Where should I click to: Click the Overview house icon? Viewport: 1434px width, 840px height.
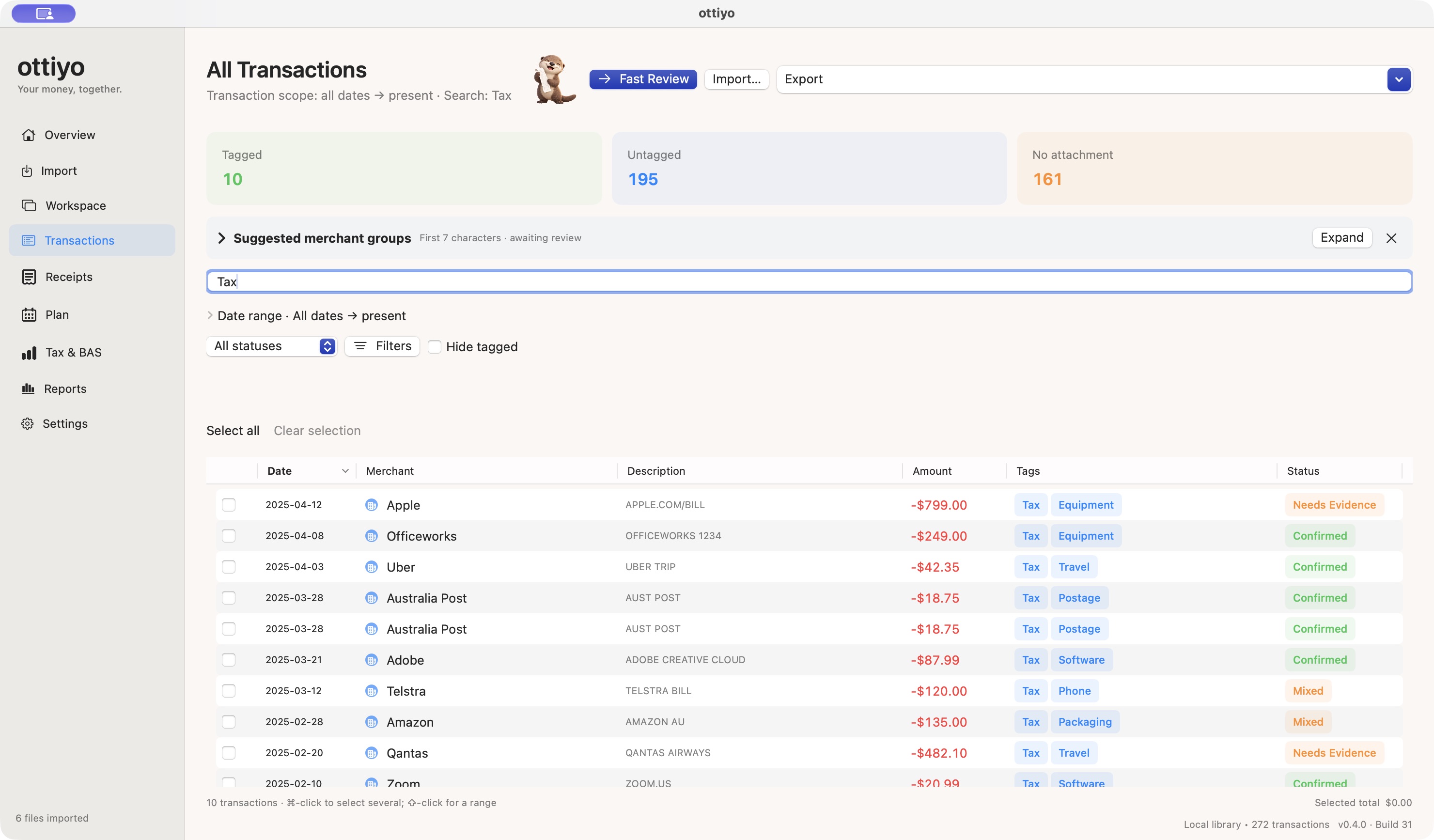(29, 135)
